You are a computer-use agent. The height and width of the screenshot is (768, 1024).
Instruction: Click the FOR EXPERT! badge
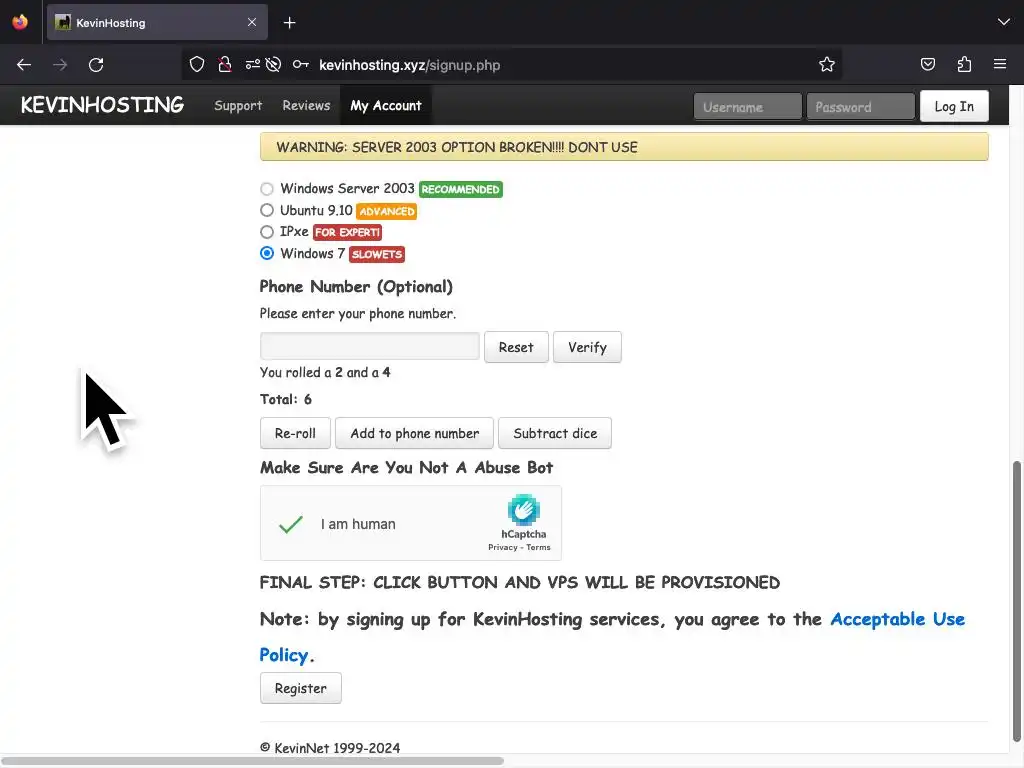(x=347, y=232)
